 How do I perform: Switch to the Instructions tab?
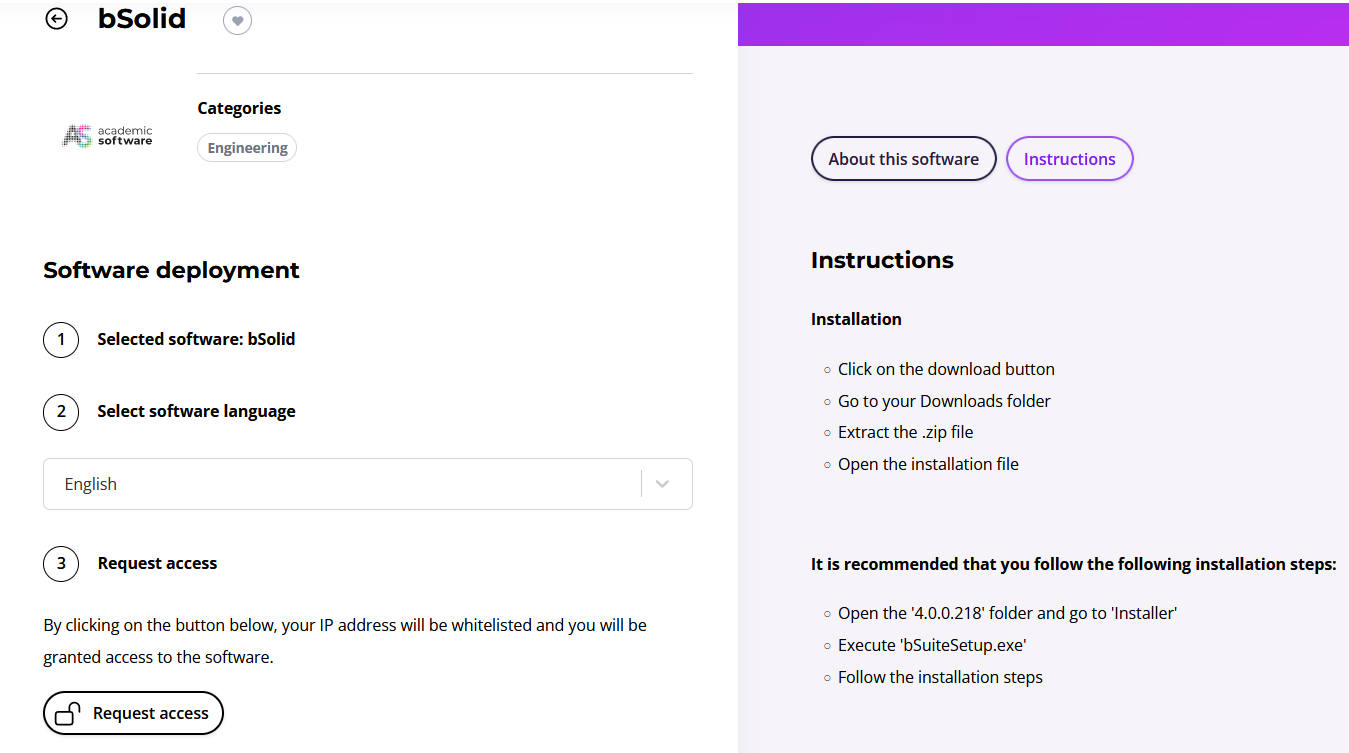pyautogui.click(x=1069, y=158)
